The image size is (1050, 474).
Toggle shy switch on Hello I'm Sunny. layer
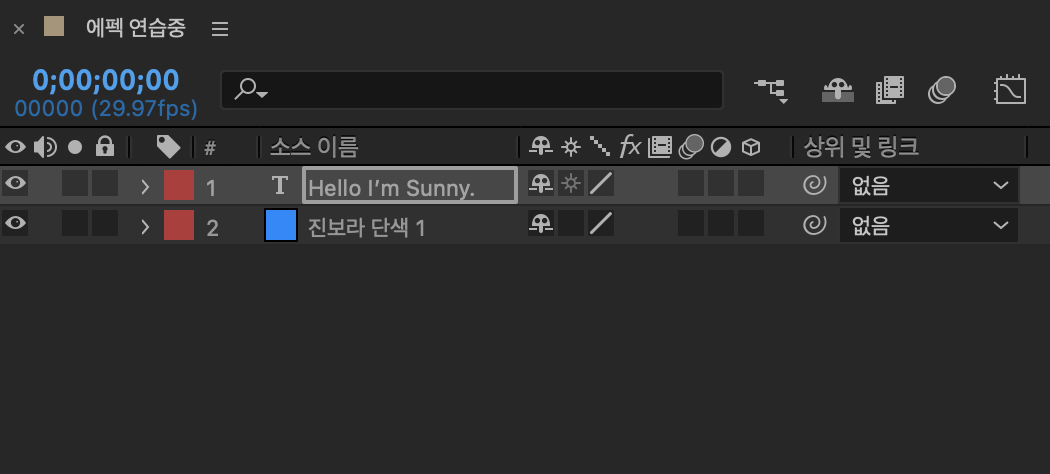tap(540, 183)
